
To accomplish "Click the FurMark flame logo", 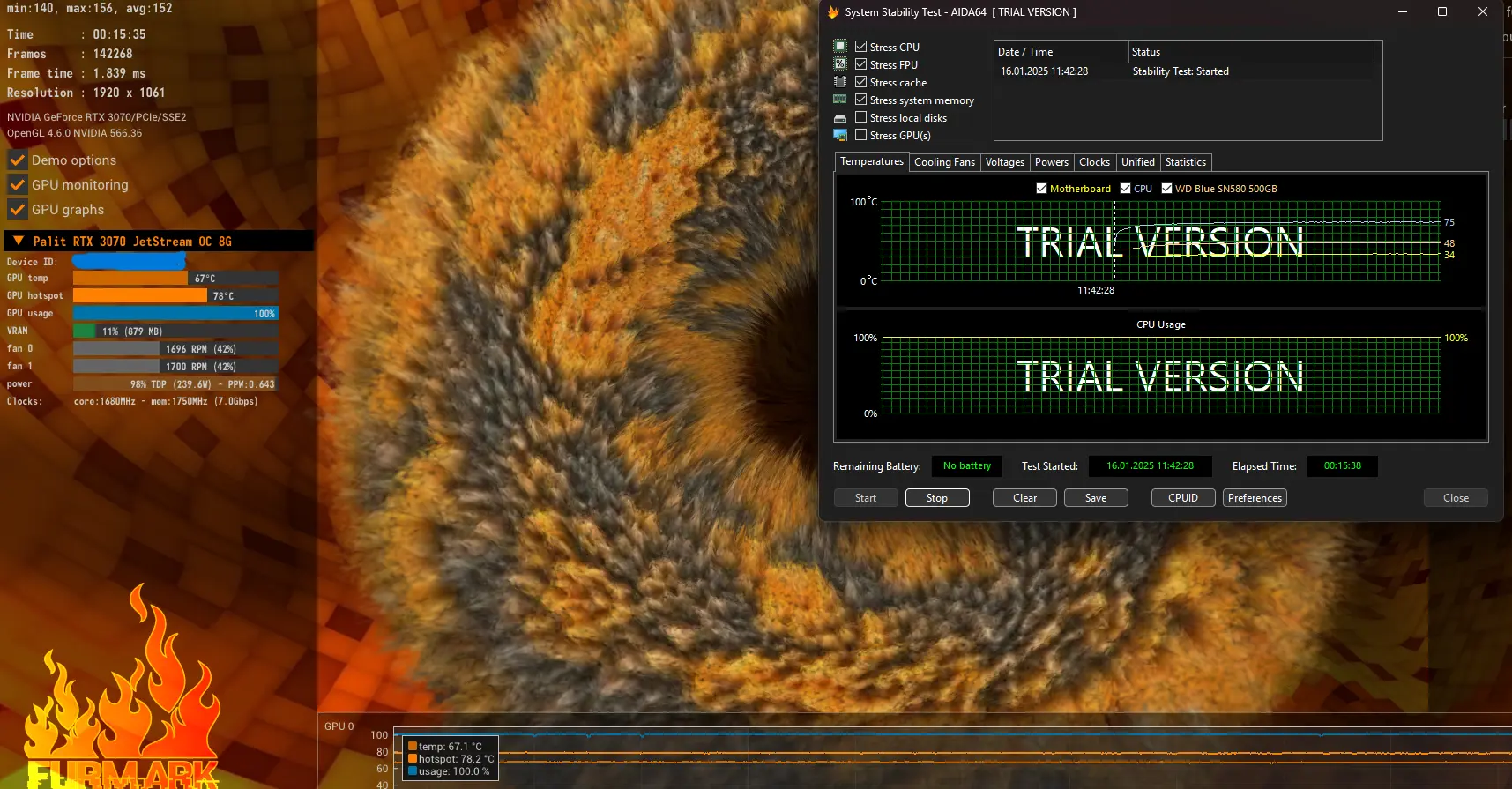I will coord(122,688).
